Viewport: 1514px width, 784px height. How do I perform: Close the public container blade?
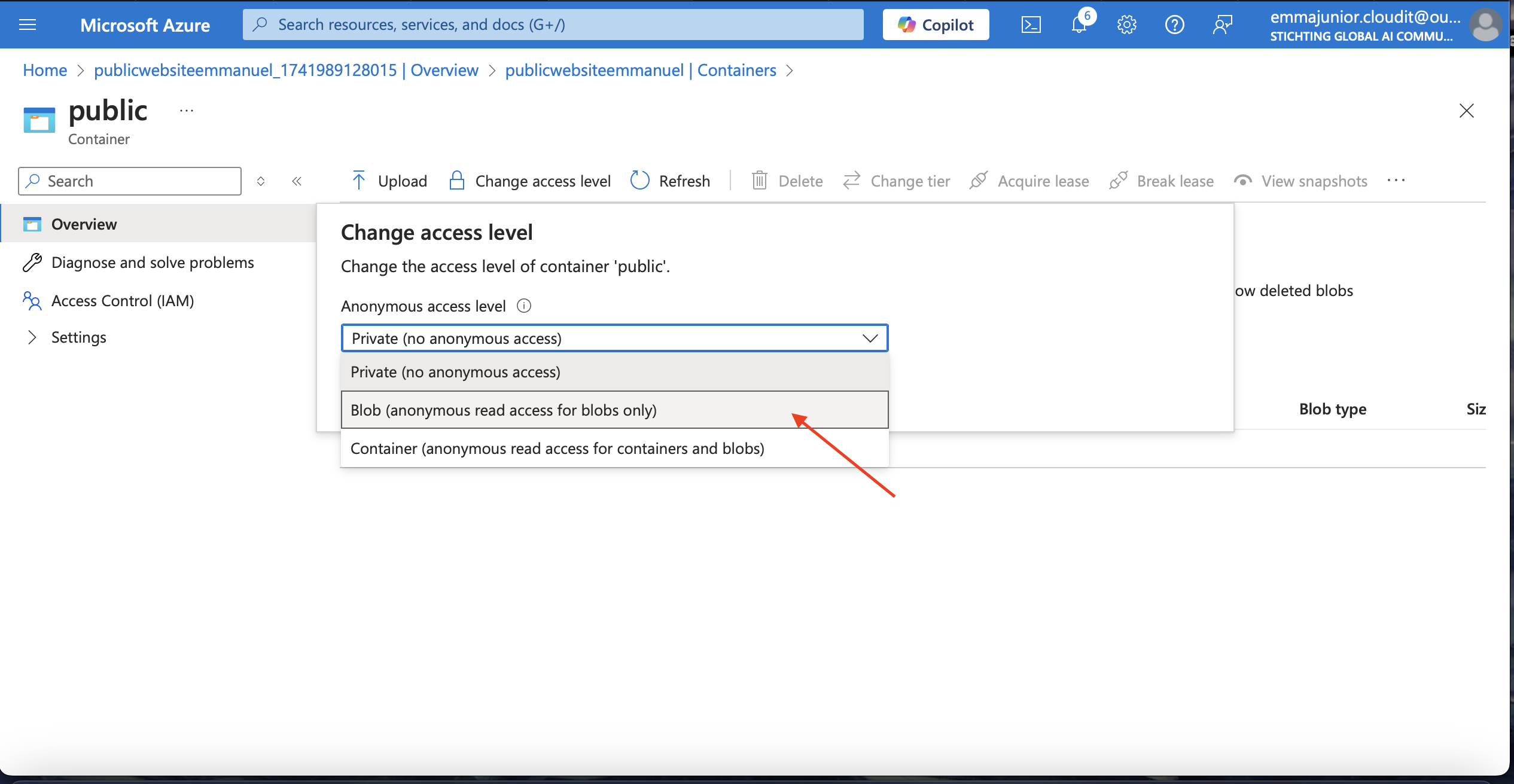(x=1466, y=111)
